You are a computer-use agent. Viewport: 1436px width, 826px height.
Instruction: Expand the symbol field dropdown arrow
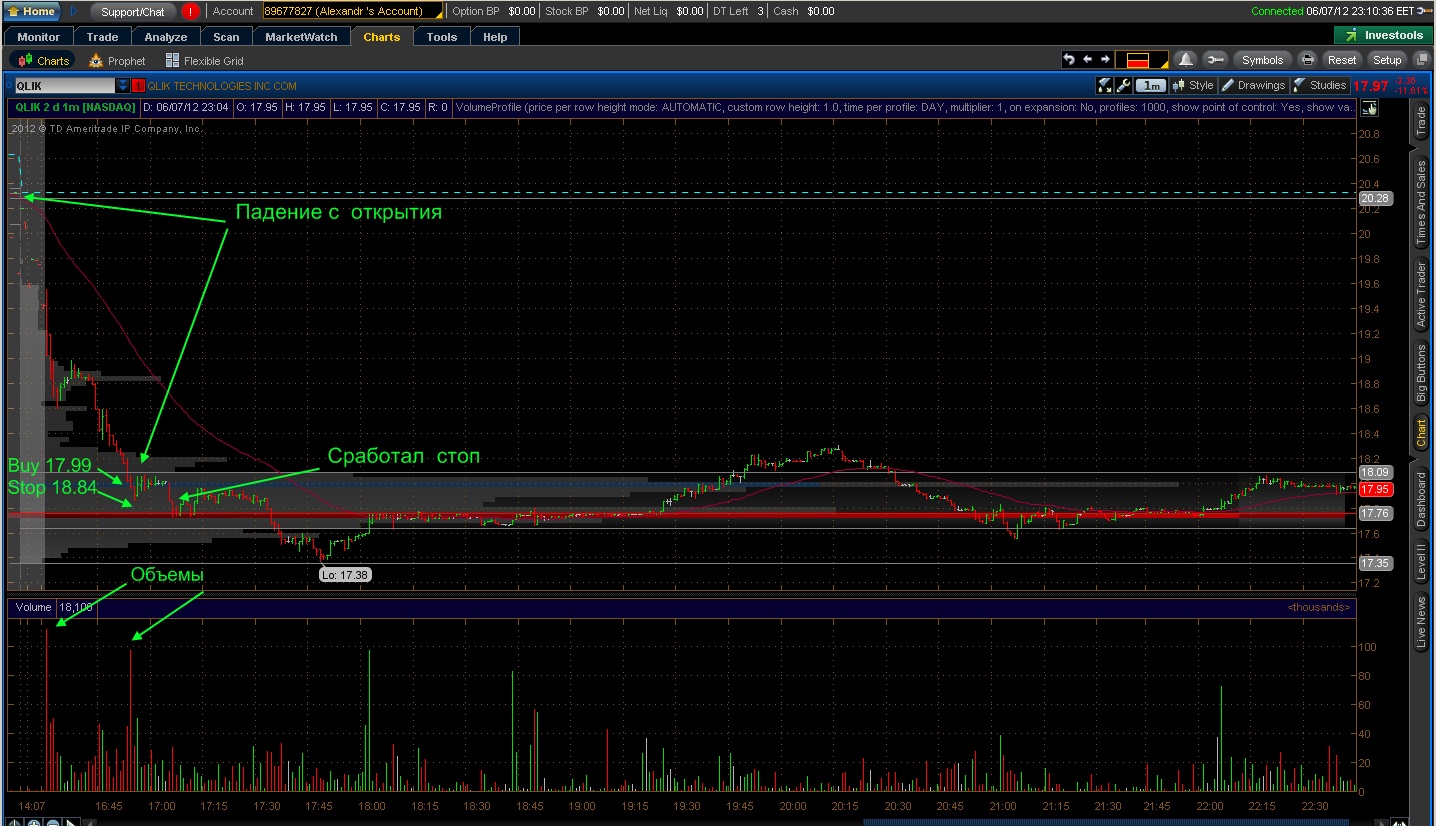[123, 86]
